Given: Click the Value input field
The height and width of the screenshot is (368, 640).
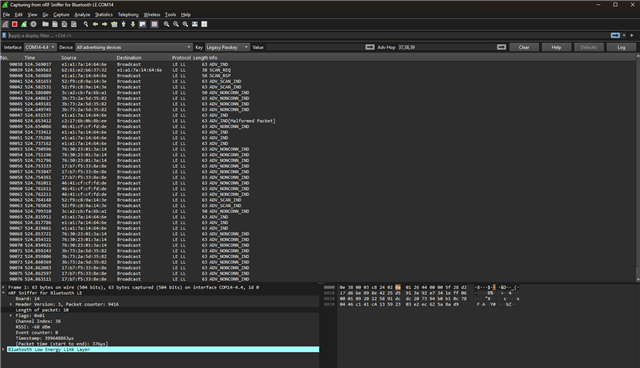Looking at the screenshot, I should tap(315, 47).
